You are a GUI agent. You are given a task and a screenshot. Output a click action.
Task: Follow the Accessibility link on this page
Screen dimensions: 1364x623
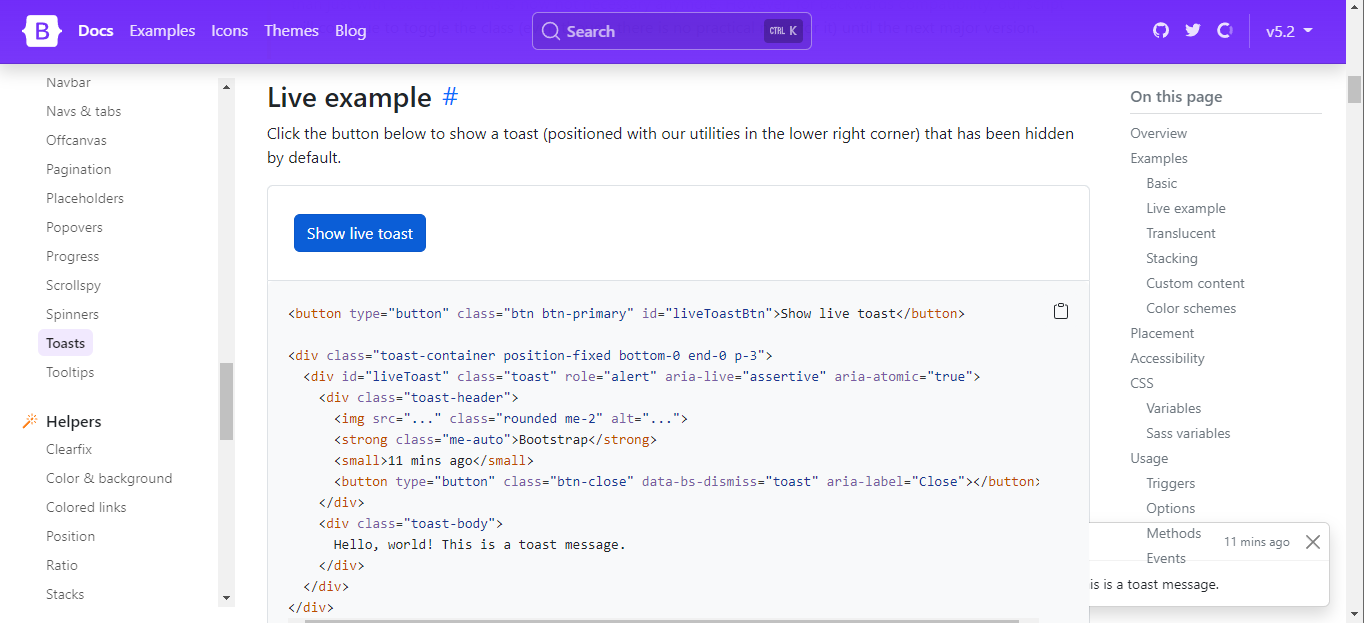tap(1166, 358)
